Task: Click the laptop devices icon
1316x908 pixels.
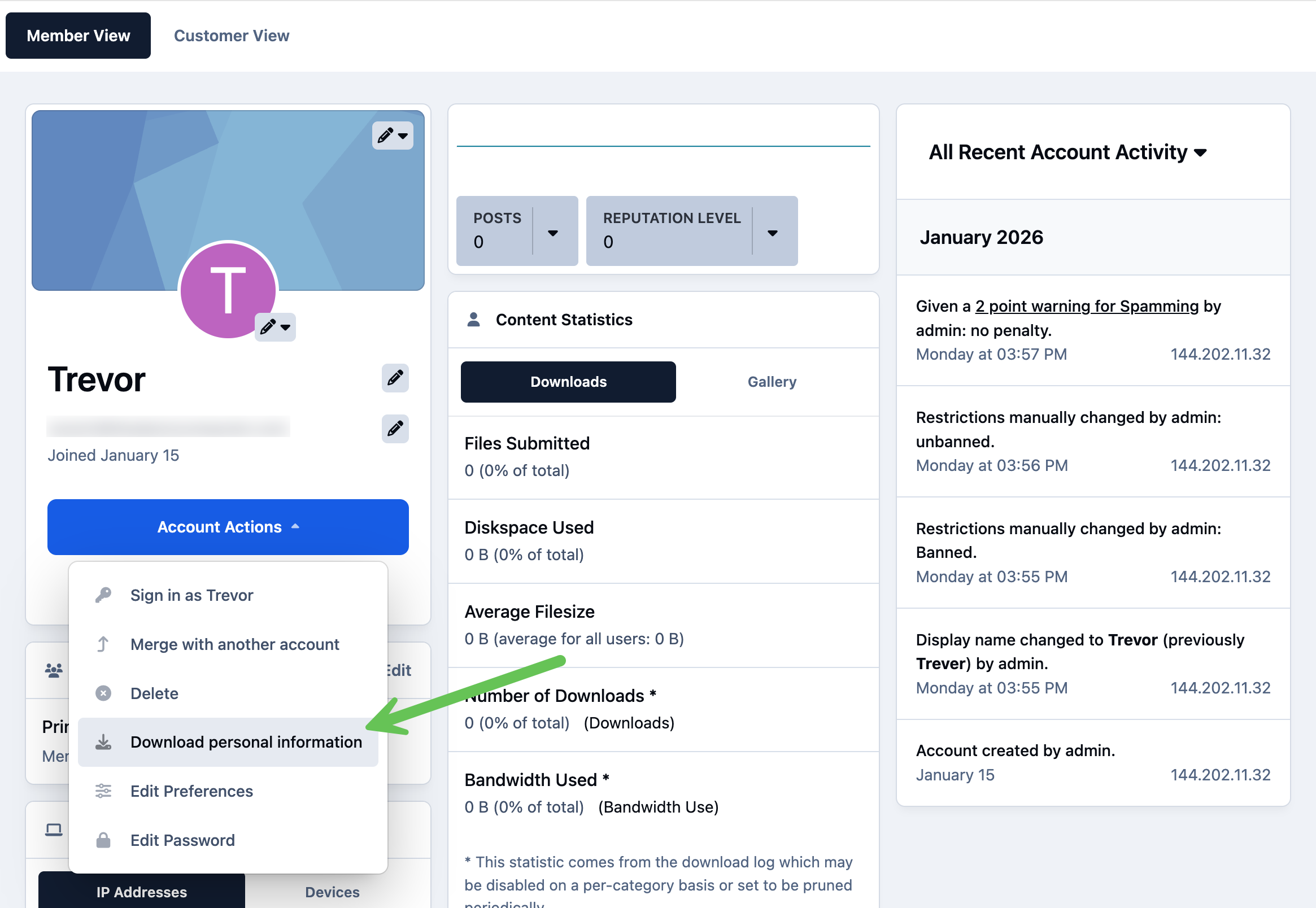Action: coord(54,830)
